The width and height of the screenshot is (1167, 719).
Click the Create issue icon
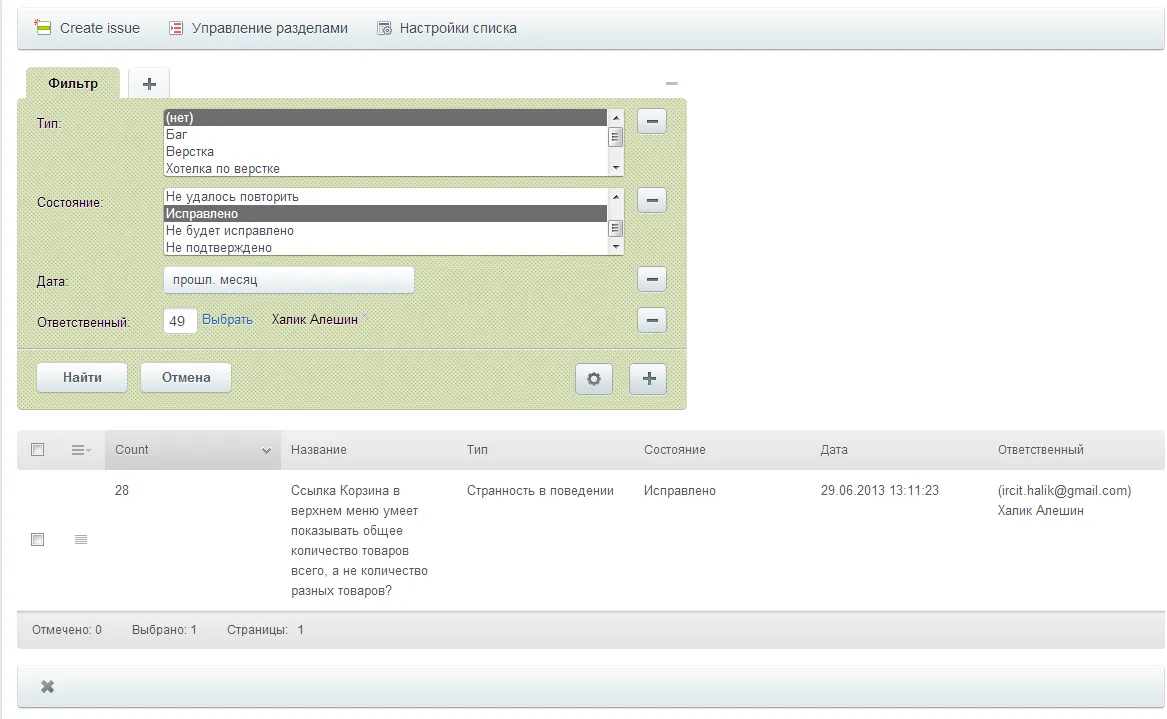coord(42,28)
